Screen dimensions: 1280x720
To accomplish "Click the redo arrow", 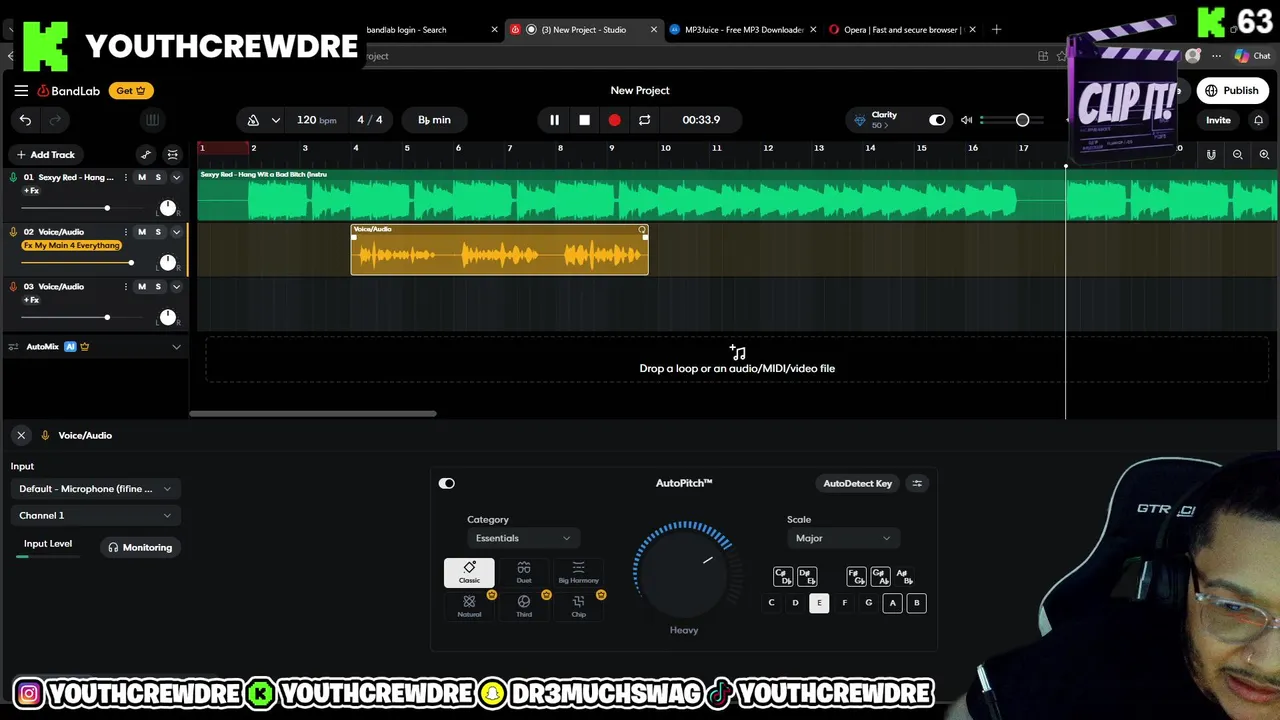I will tap(55, 120).
